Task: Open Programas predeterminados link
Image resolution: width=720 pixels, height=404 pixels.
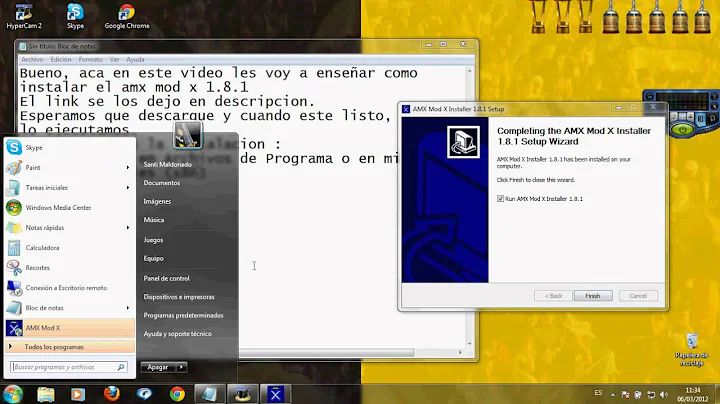Action: pos(183,315)
